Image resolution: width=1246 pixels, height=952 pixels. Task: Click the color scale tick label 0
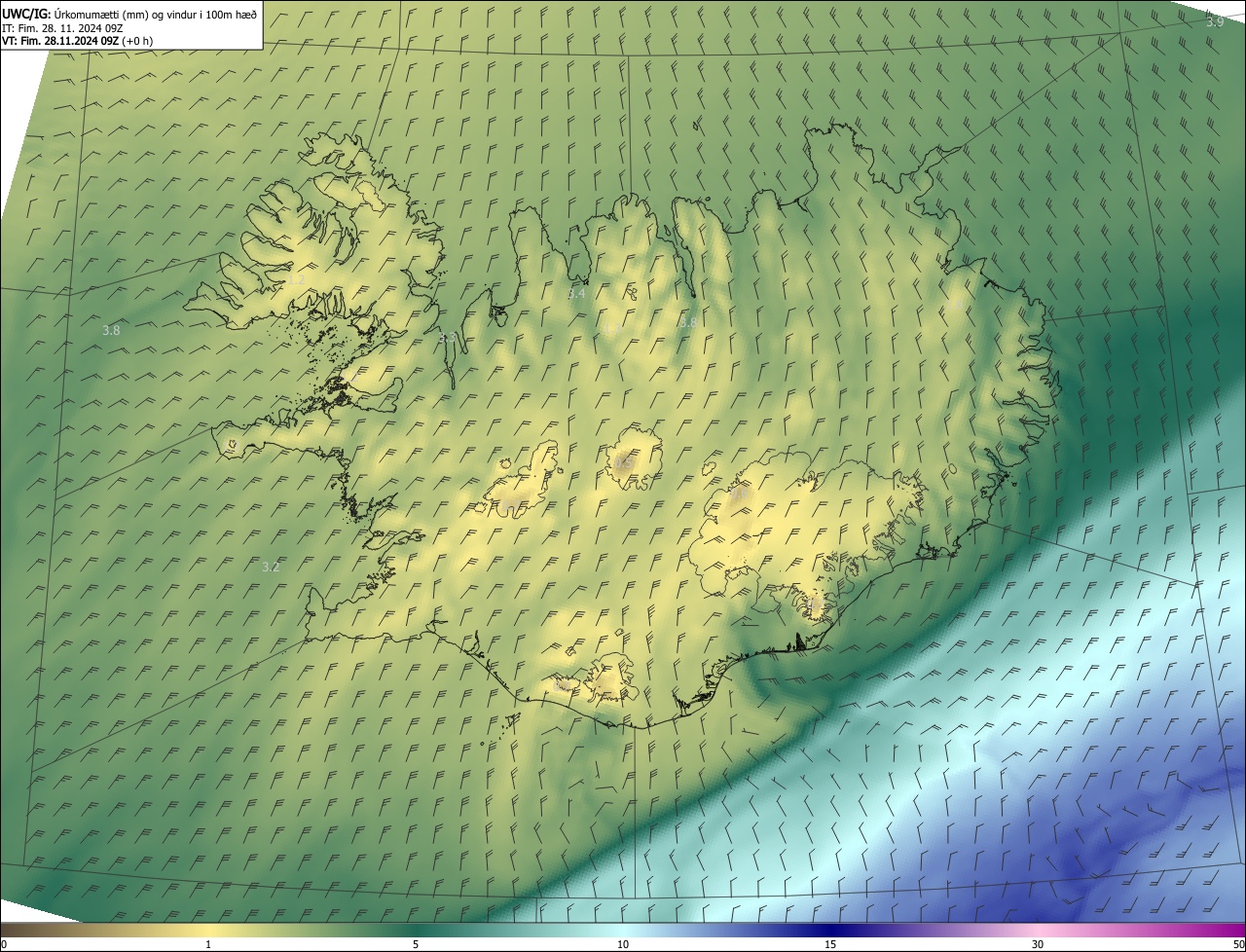point(4,944)
